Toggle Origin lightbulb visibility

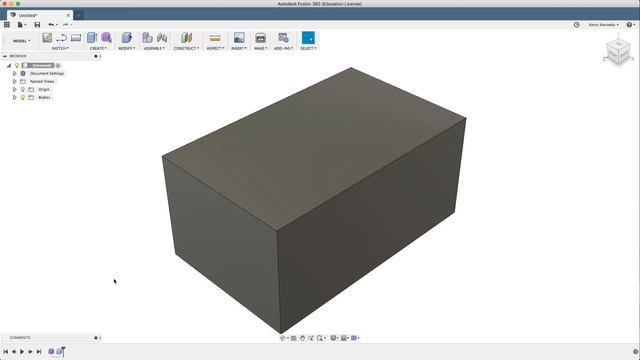23,89
